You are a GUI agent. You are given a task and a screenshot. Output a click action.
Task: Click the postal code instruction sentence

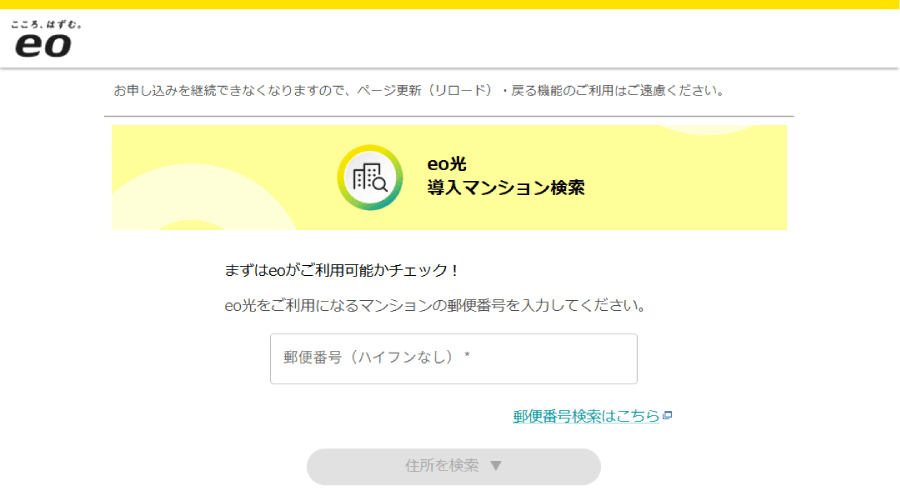coord(434,305)
